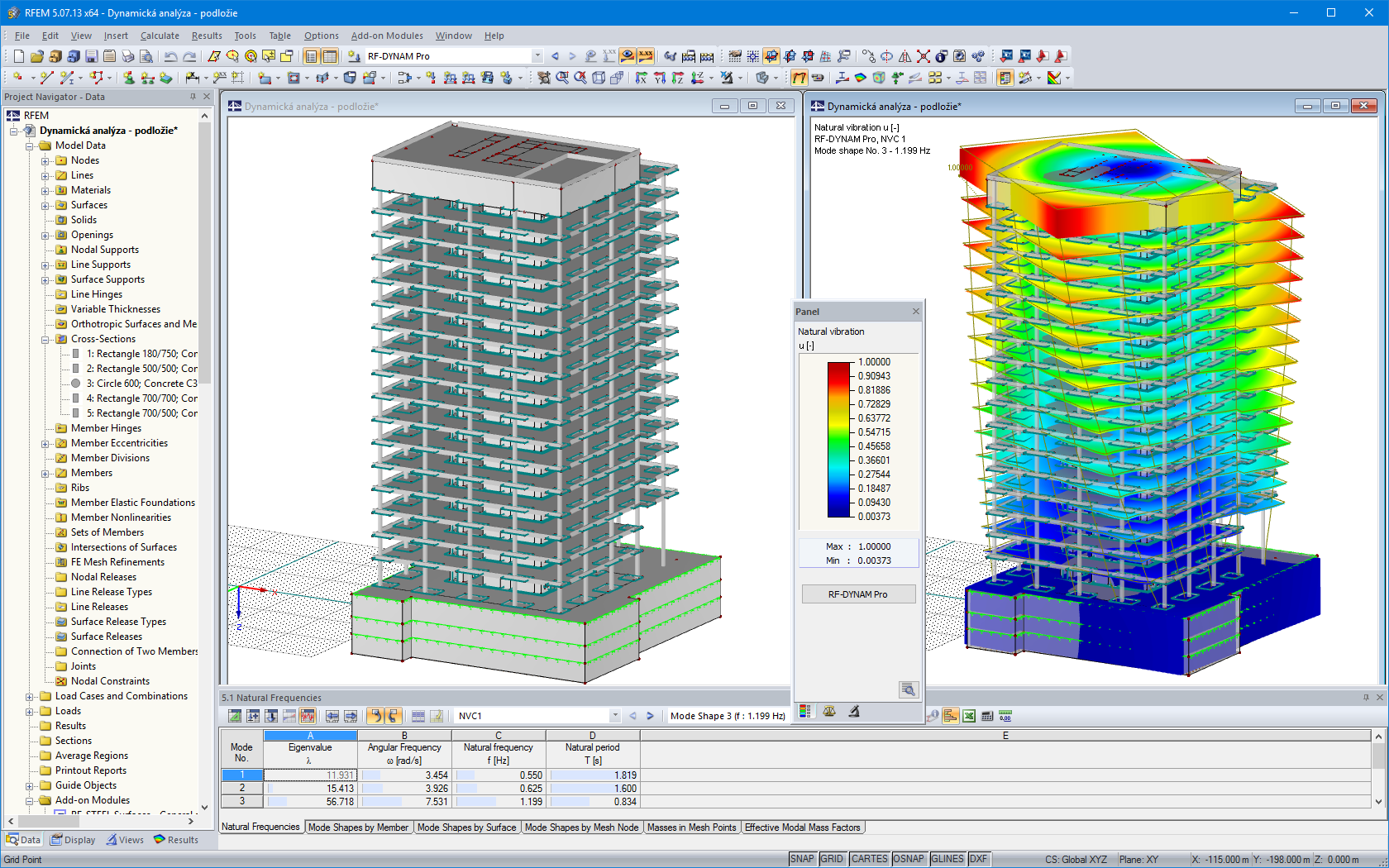The height and width of the screenshot is (868, 1389).
Task: Toggle SNAP in status bar
Action: (802, 859)
